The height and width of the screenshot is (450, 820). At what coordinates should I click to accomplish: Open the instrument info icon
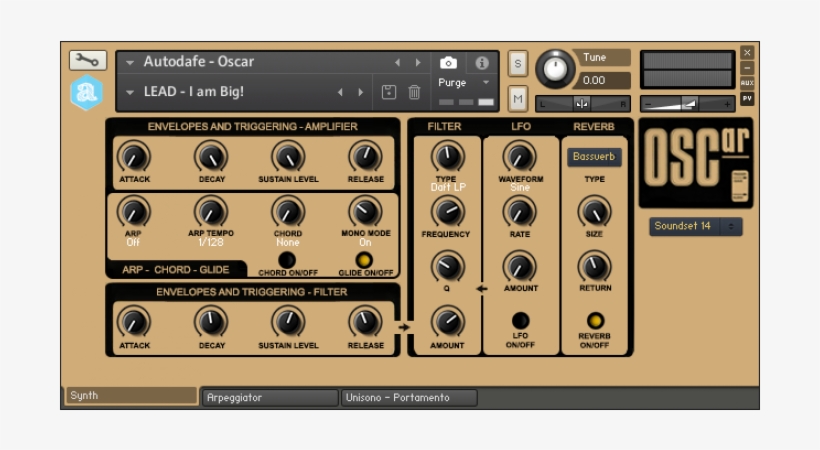click(x=482, y=63)
